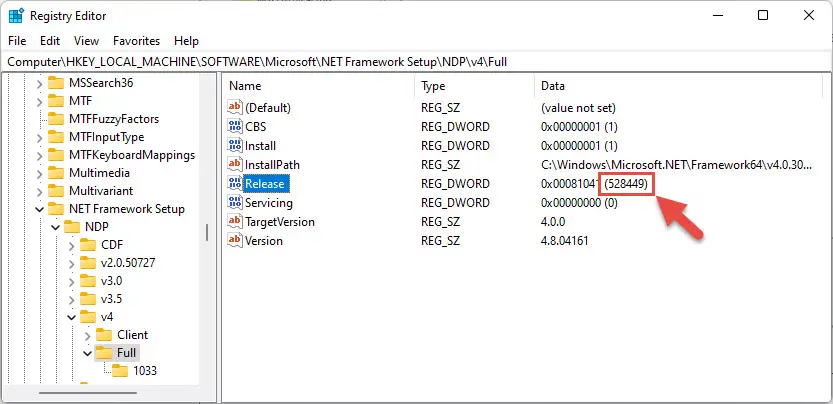This screenshot has height=404, width=833.
Task: Expand the MSSearch36 key
Action: pyautogui.click(x=39, y=83)
